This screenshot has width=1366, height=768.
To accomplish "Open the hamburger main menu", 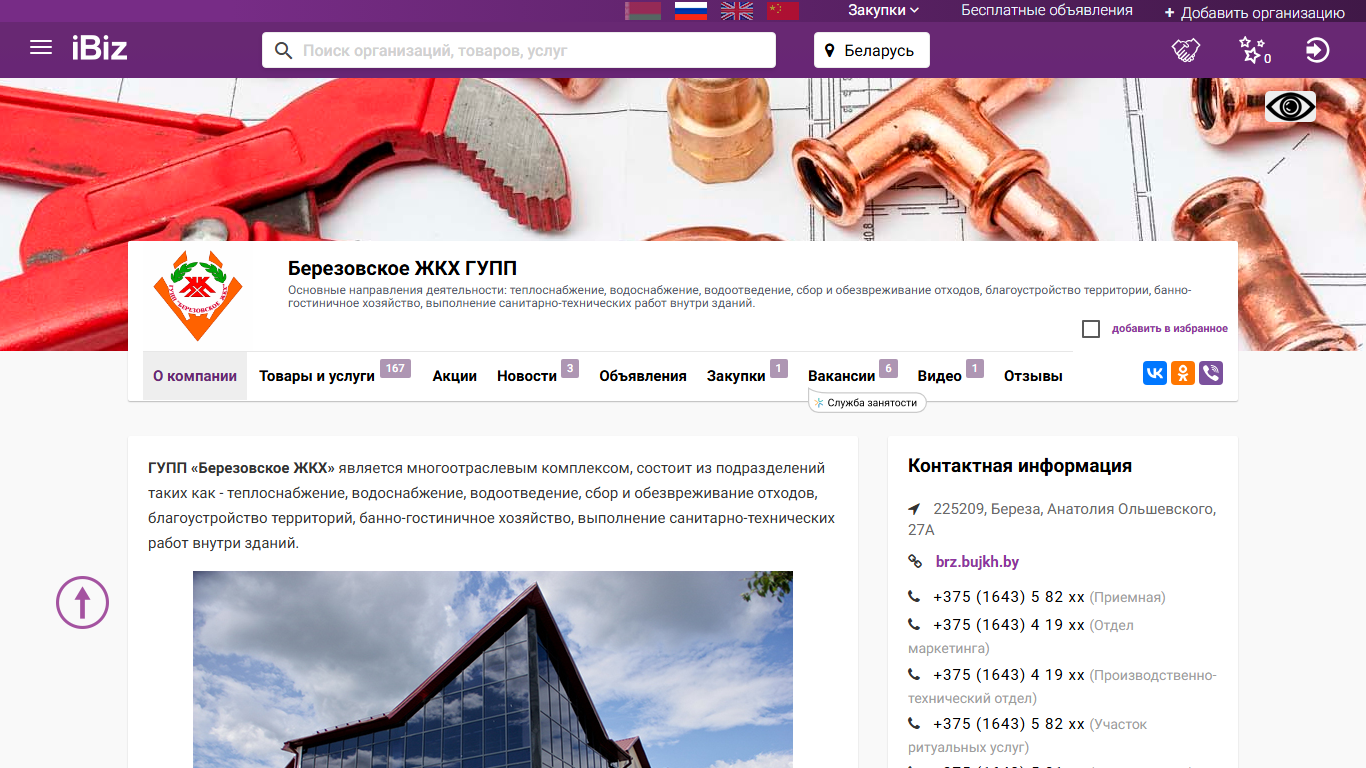I will click(41, 48).
